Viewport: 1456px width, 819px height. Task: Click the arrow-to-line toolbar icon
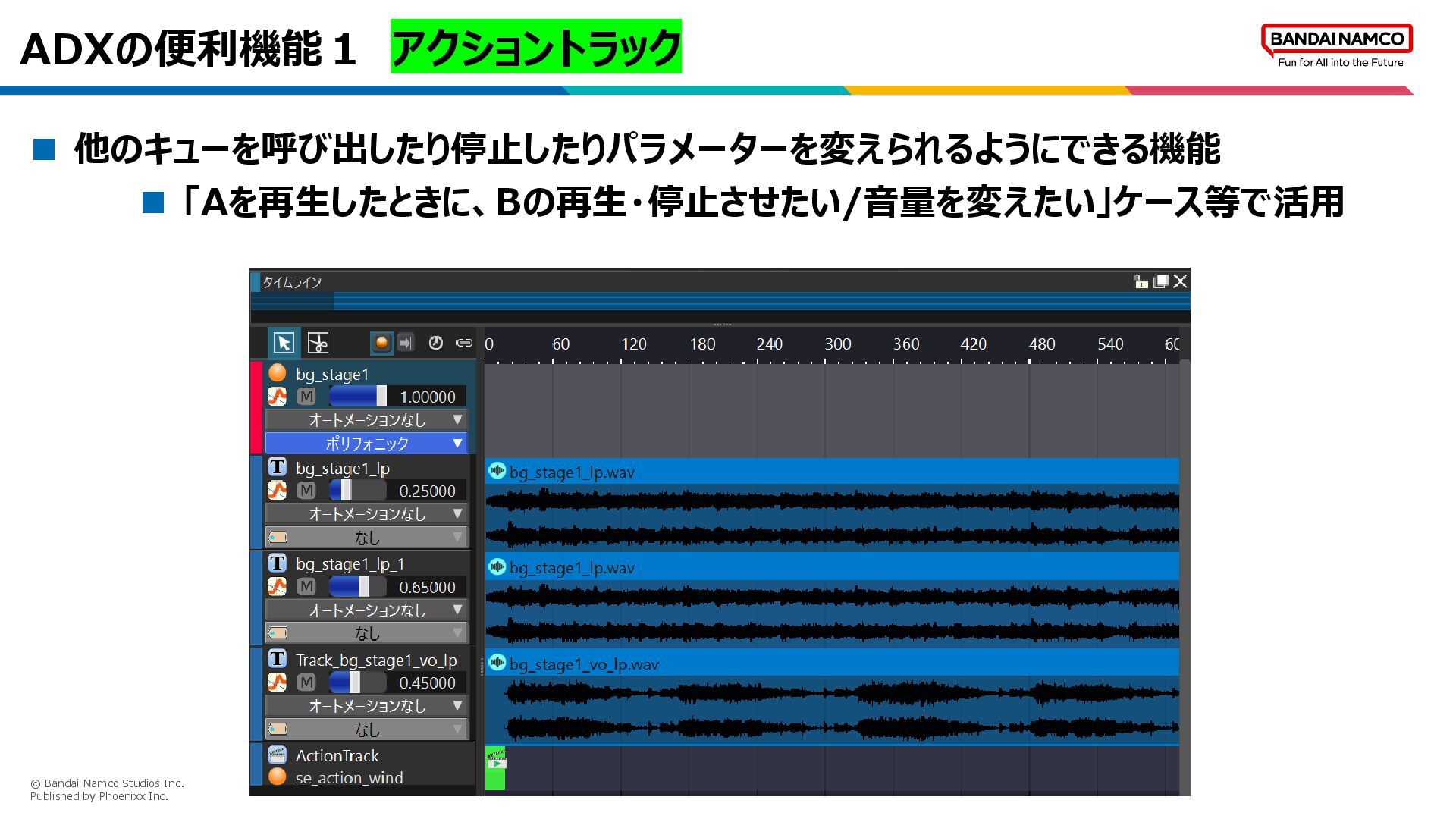point(406,344)
